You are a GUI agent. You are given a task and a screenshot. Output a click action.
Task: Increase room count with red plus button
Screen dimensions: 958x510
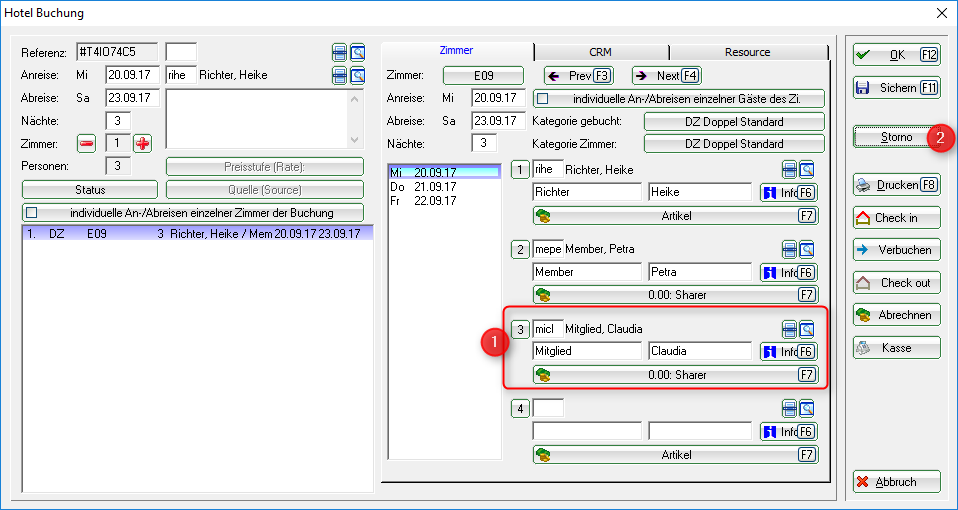click(x=143, y=144)
